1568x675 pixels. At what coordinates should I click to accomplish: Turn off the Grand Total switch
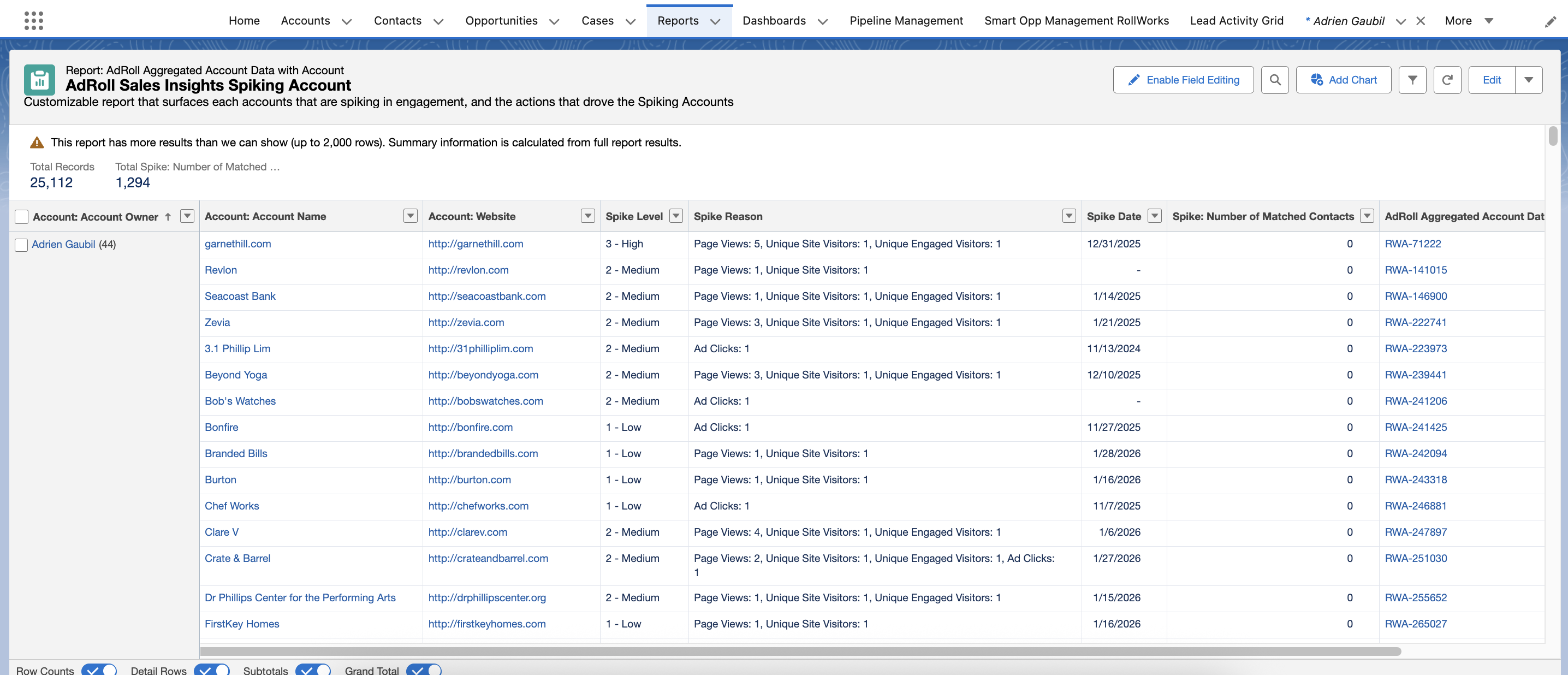click(424, 670)
